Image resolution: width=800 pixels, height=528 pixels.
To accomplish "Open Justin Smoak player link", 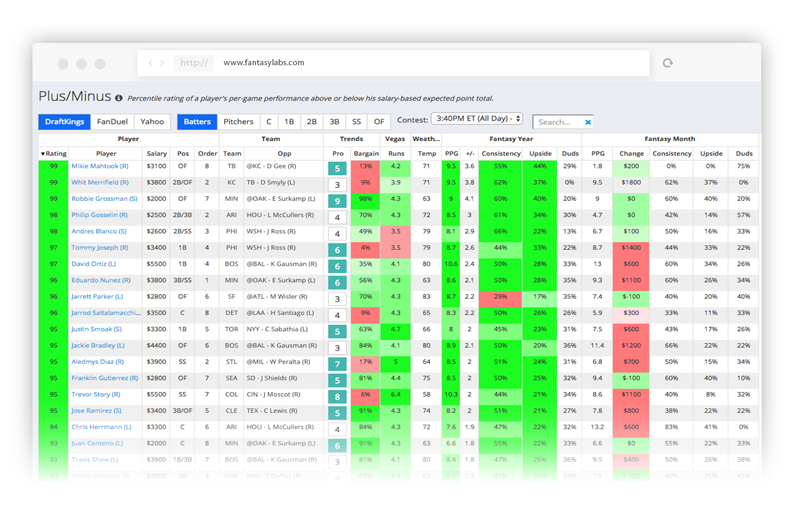I will tap(96, 330).
